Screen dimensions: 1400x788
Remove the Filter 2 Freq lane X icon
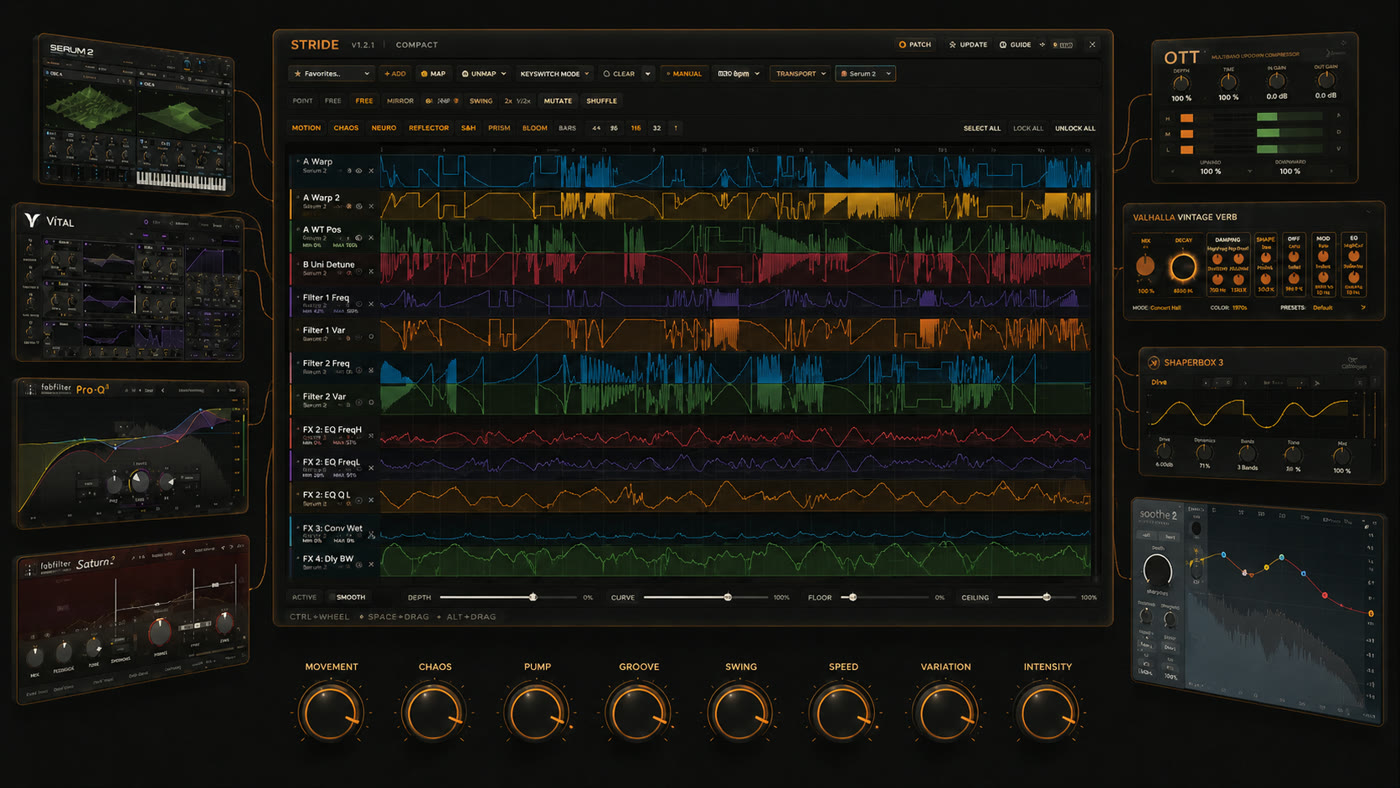371,372
